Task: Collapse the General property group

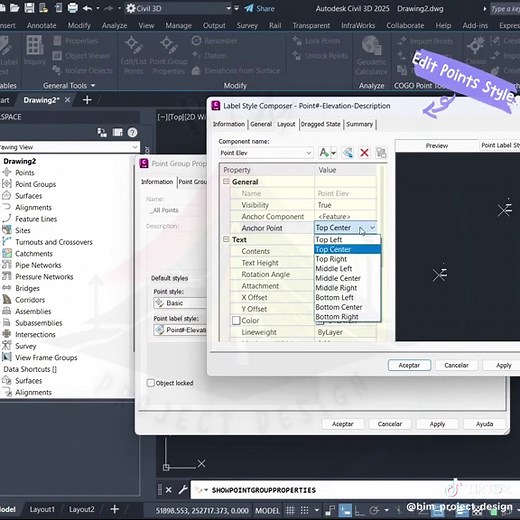Action: point(226,181)
